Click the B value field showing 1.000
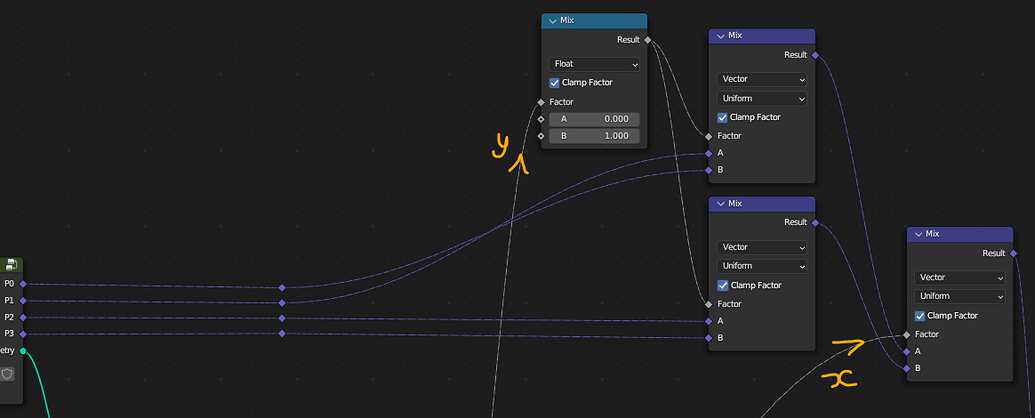 (x=594, y=136)
